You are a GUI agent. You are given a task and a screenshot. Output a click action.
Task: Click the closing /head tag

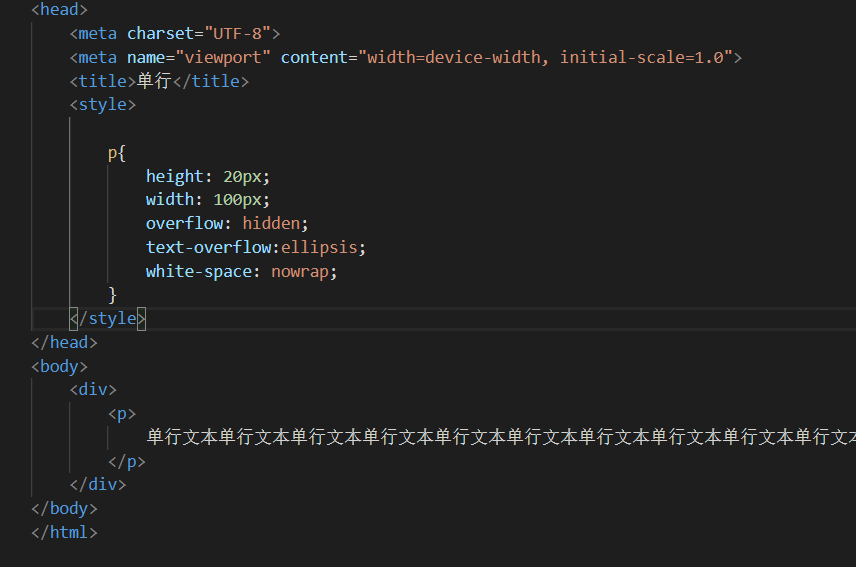coord(64,343)
